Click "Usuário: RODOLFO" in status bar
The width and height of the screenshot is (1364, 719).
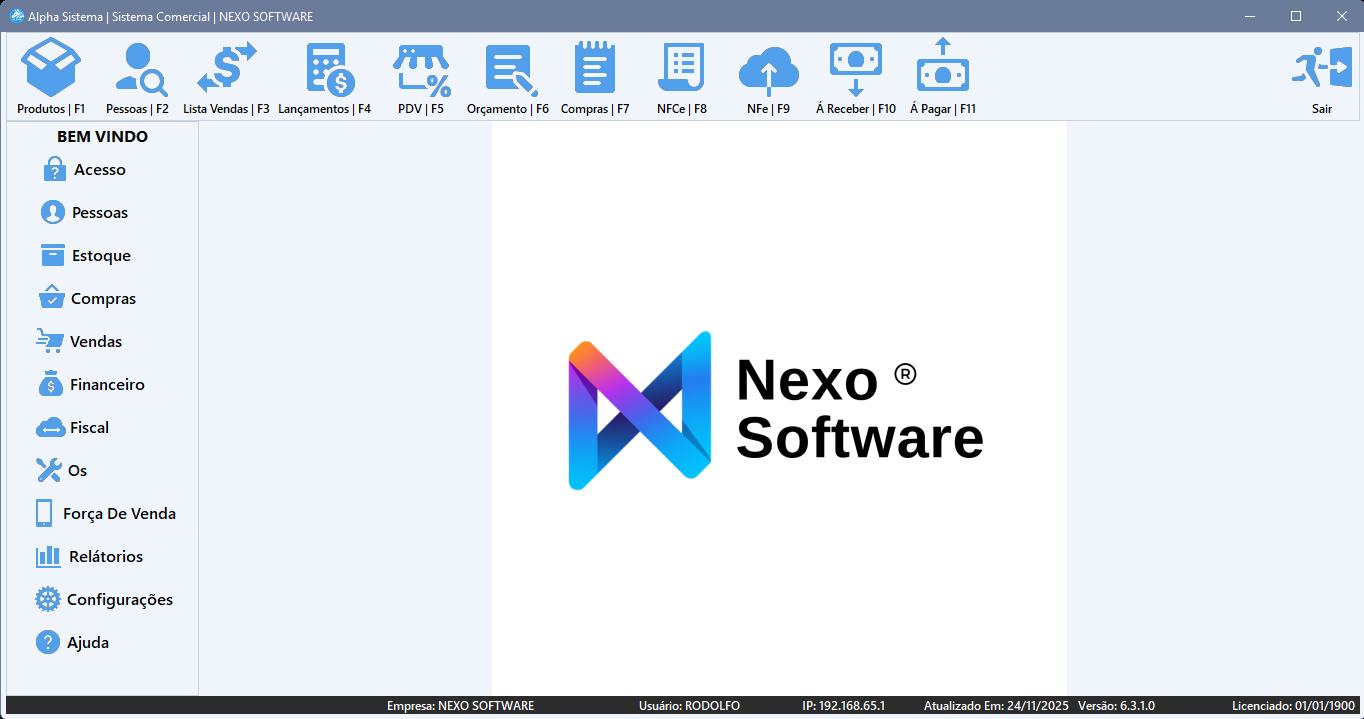(x=689, y=706)
